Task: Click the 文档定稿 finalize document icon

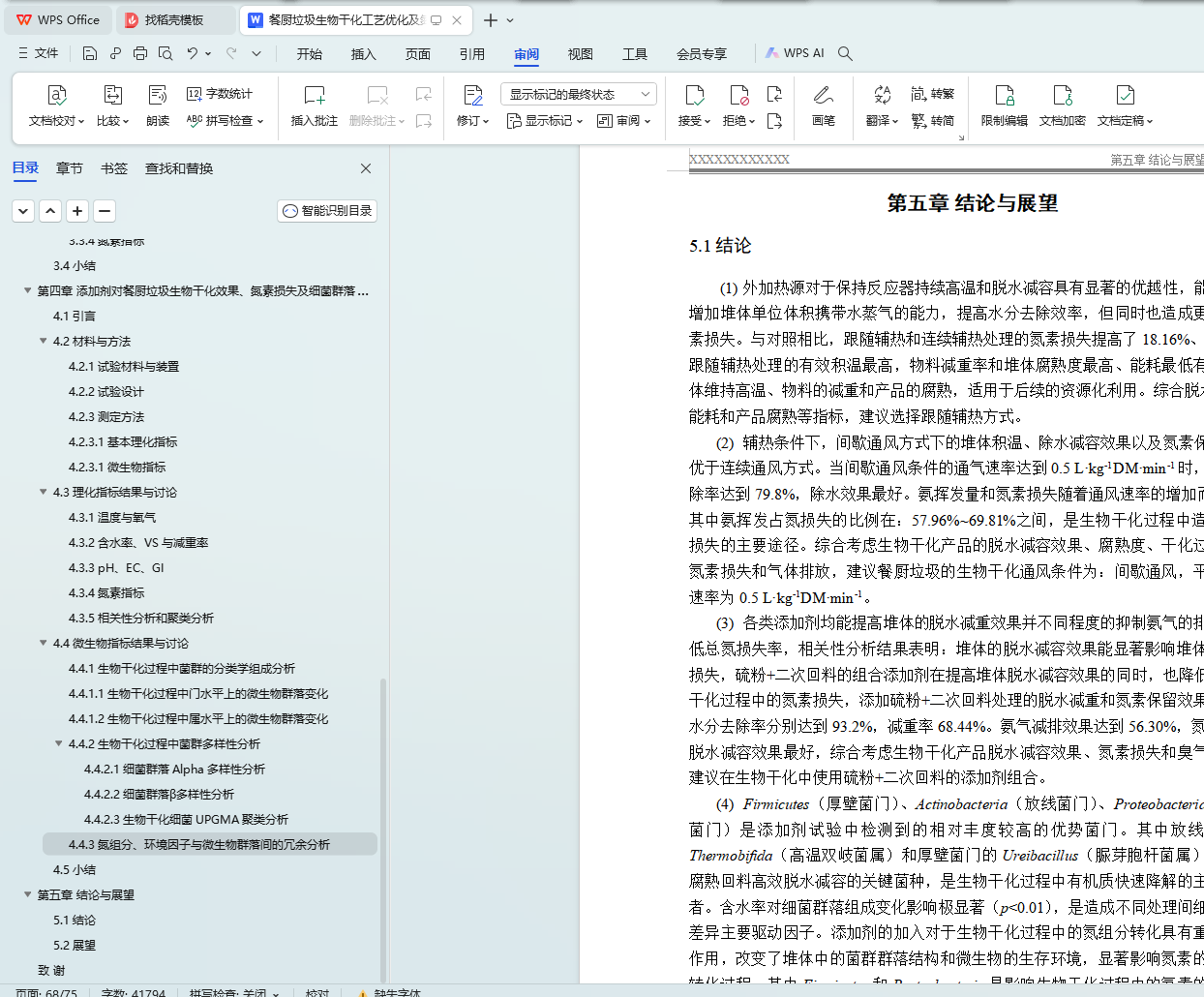Action: click(x=1126, y=95)
